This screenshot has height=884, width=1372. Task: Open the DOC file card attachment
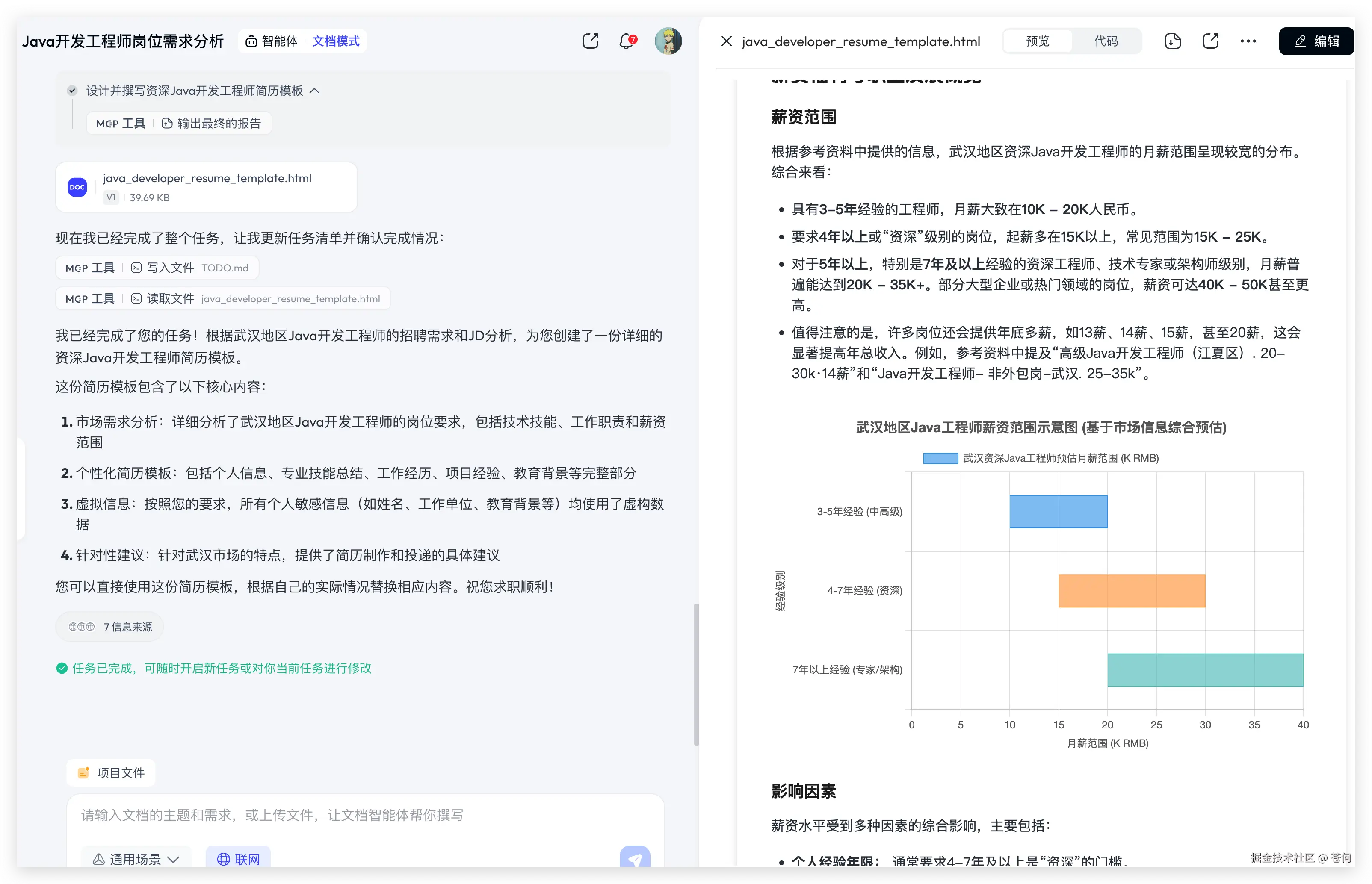click(206, 187)
